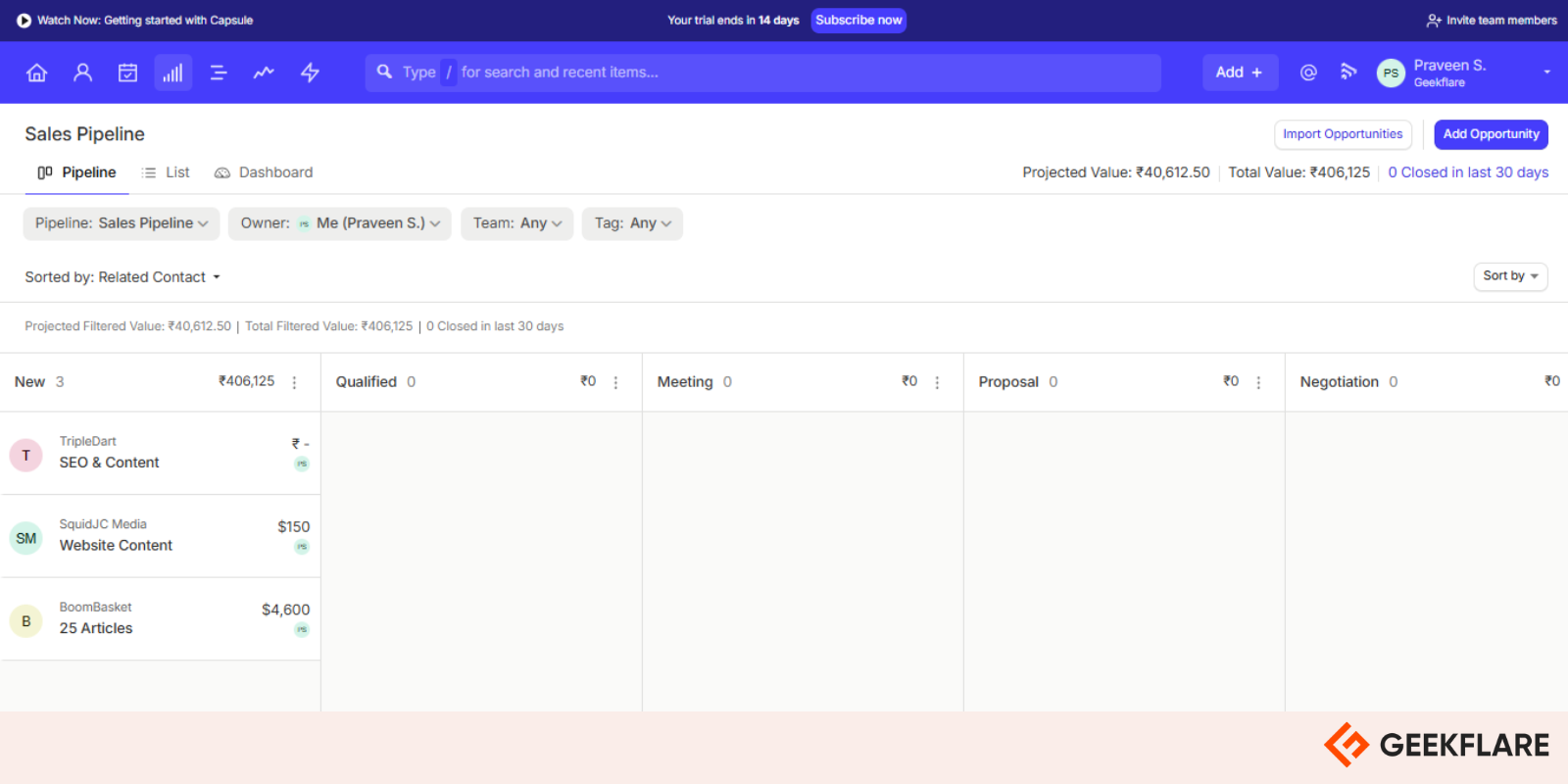
Task: Expand the Team: Any filter
Action: (517, 223)
